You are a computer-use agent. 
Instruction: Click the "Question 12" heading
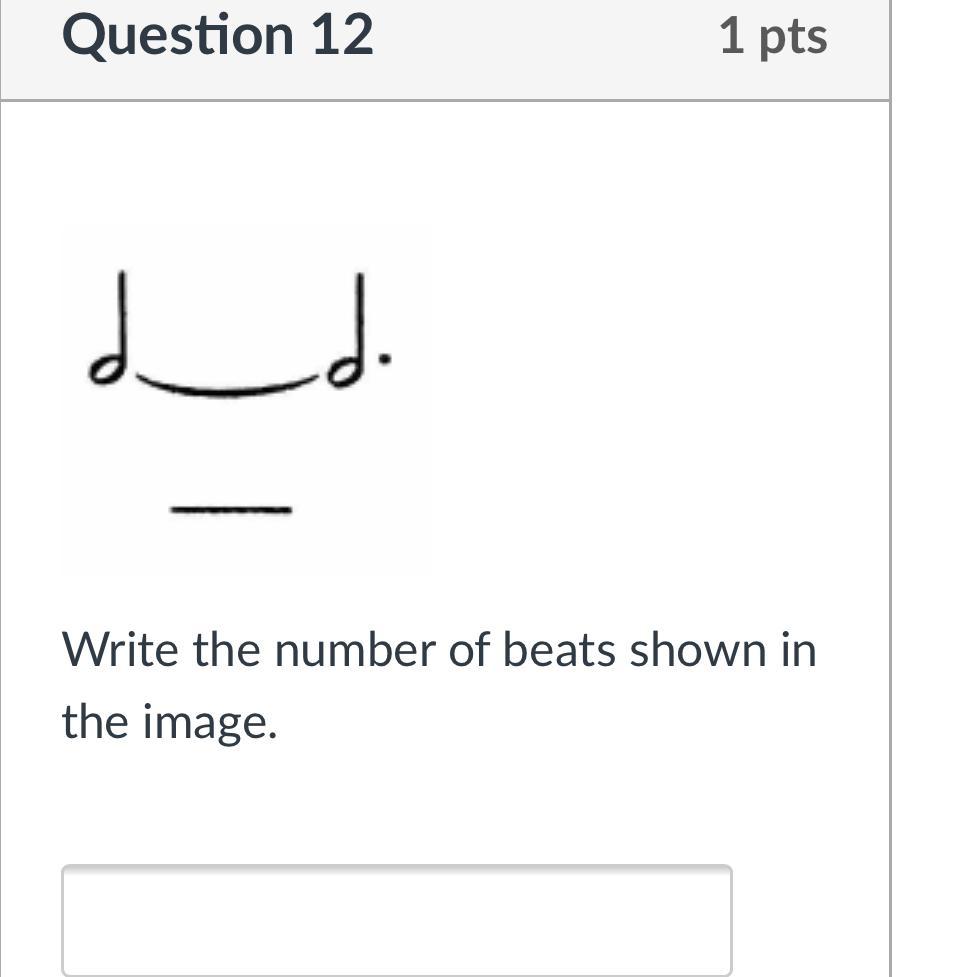click(x=217, y=35)
